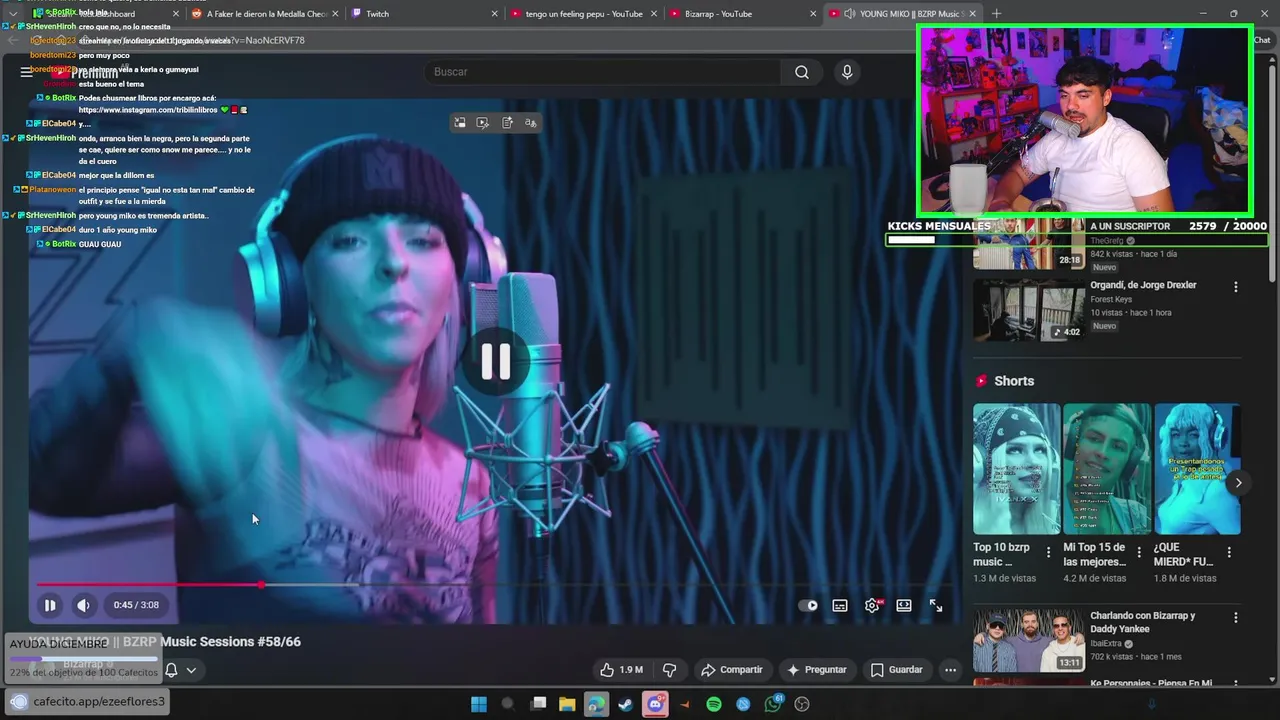Open Spotify from the taskbar
The width and height of the screenshot is (1280, 720).
point(714,704)
